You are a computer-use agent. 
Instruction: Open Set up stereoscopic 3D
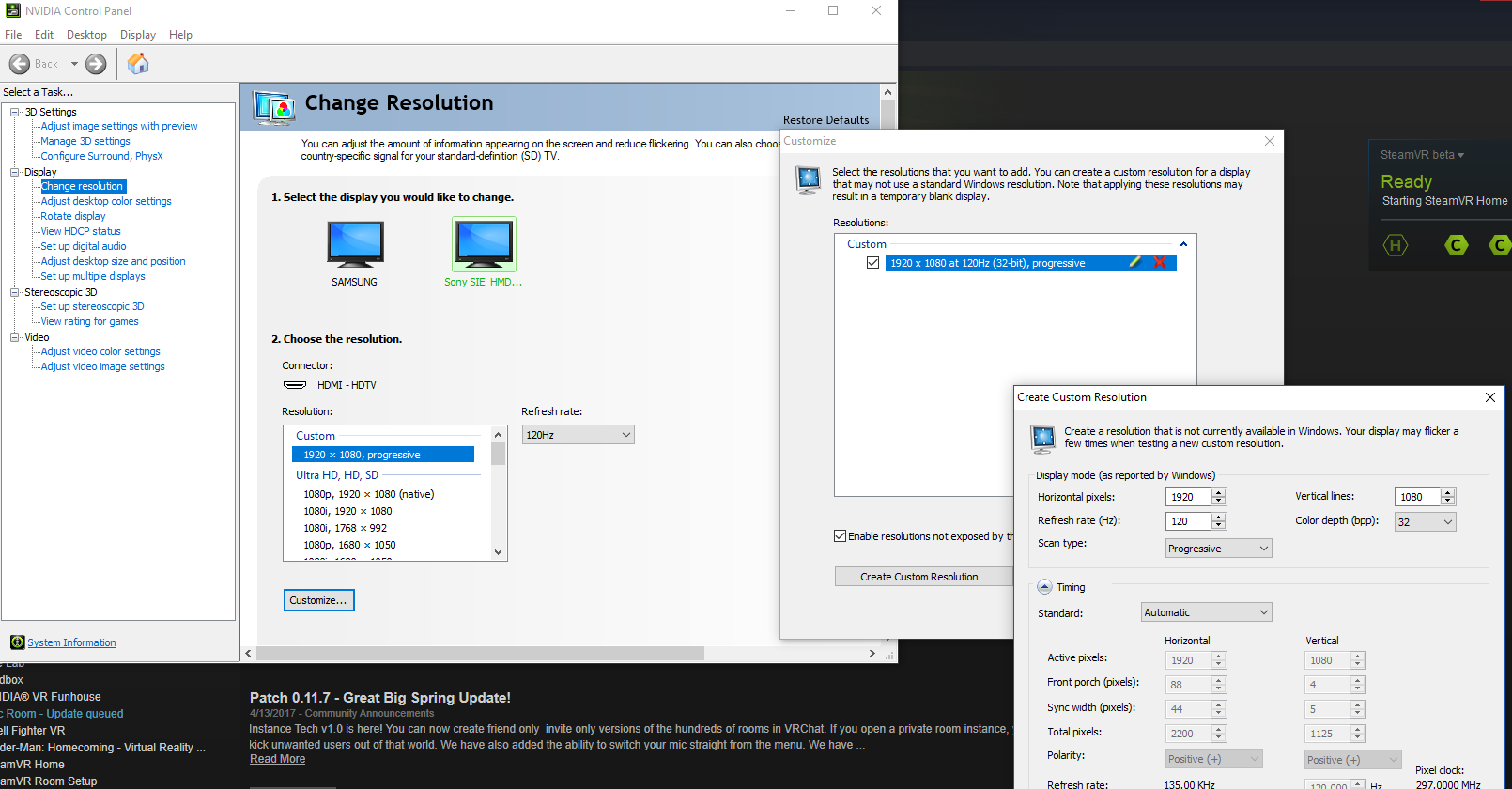[92, 306]
